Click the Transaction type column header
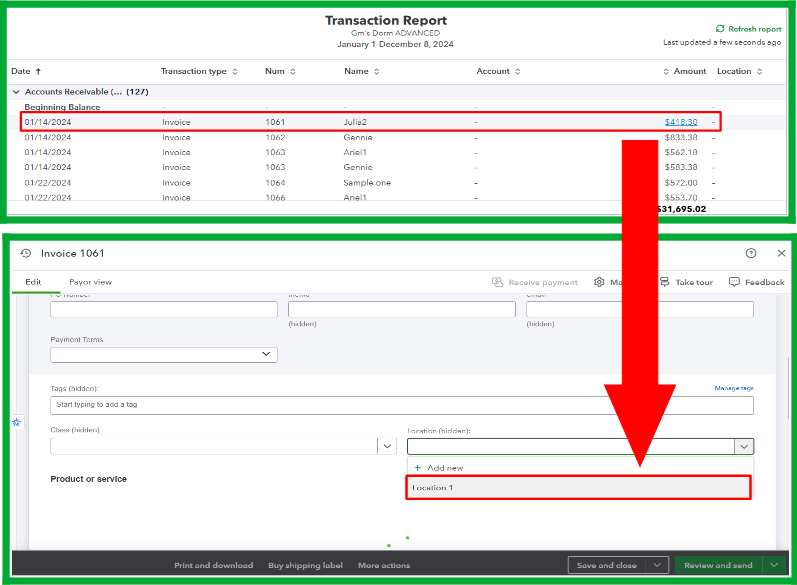Viewport: 797px width, 585px height. point(194,71)
